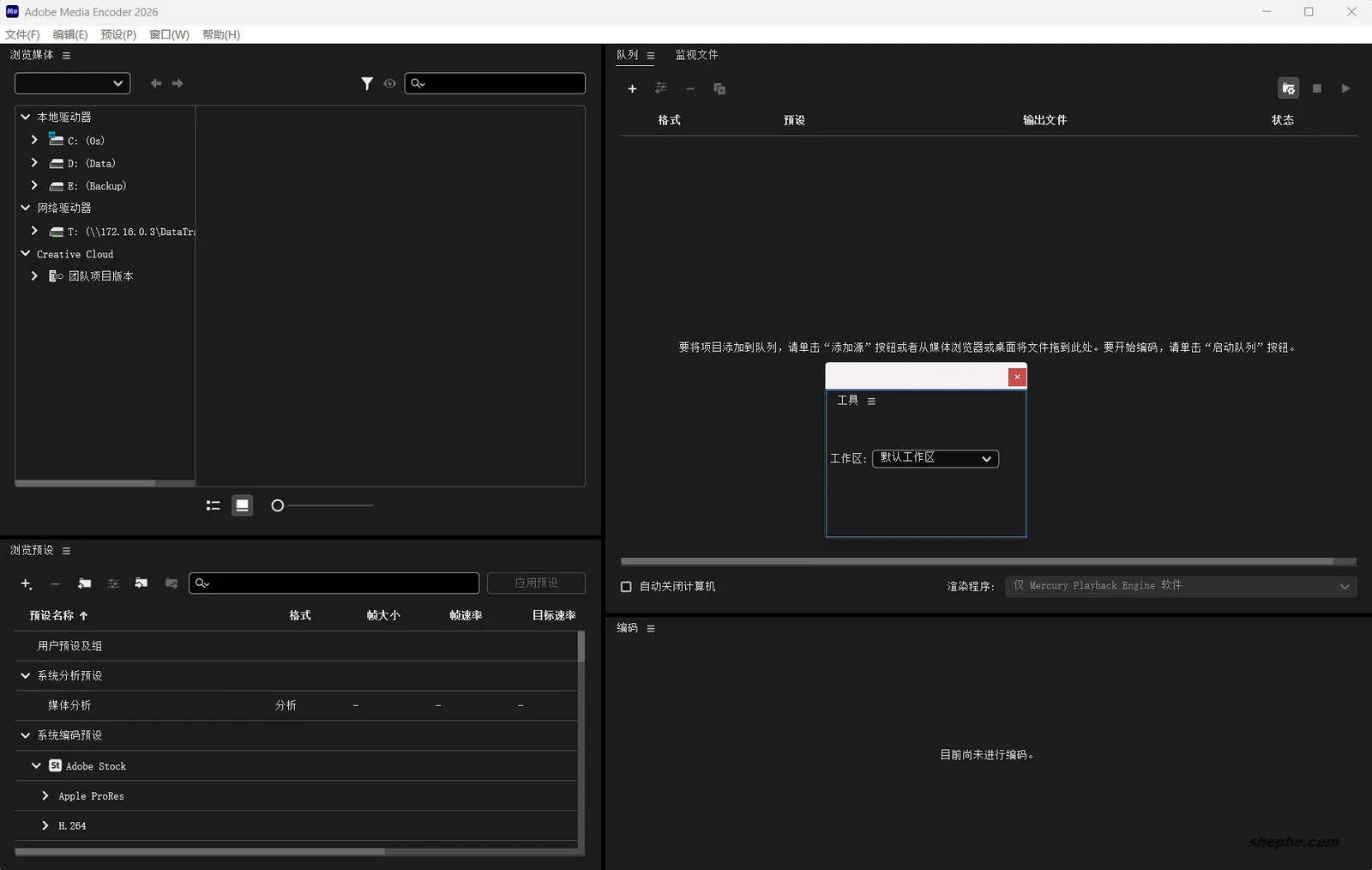The width and height of the screenshot is (1372, 870).
Task: Collapse the 网络驱动器 tree group
Action: tap(26, 208)
